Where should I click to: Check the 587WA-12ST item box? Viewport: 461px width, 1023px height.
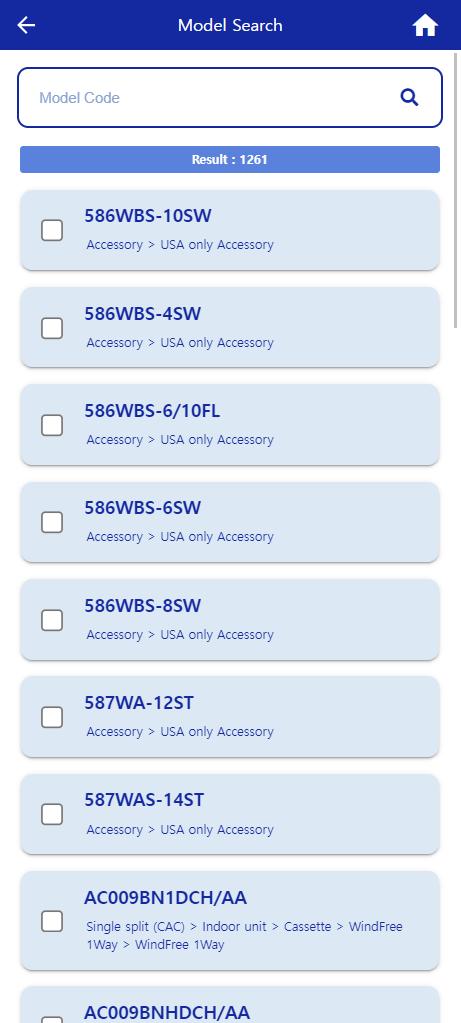[52, 717]
